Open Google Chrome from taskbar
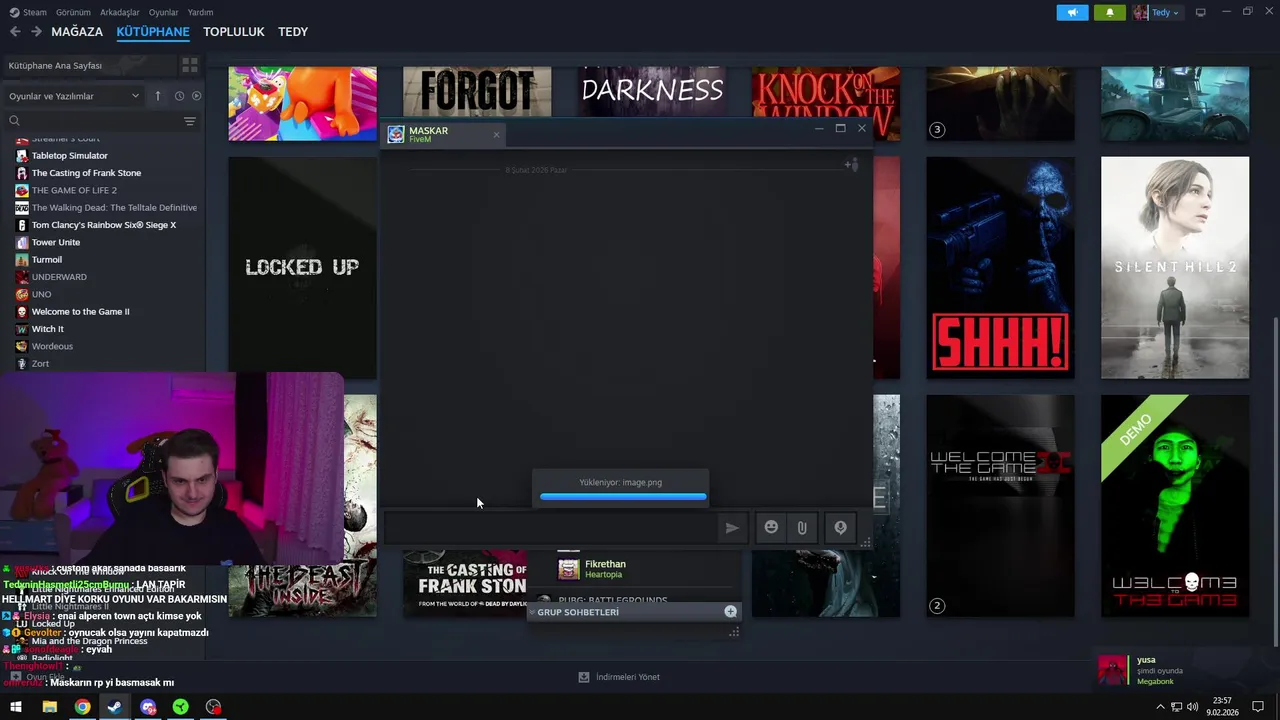This screenshot has width=1280, height=720. pyautogui.click(x=82, y=707)
